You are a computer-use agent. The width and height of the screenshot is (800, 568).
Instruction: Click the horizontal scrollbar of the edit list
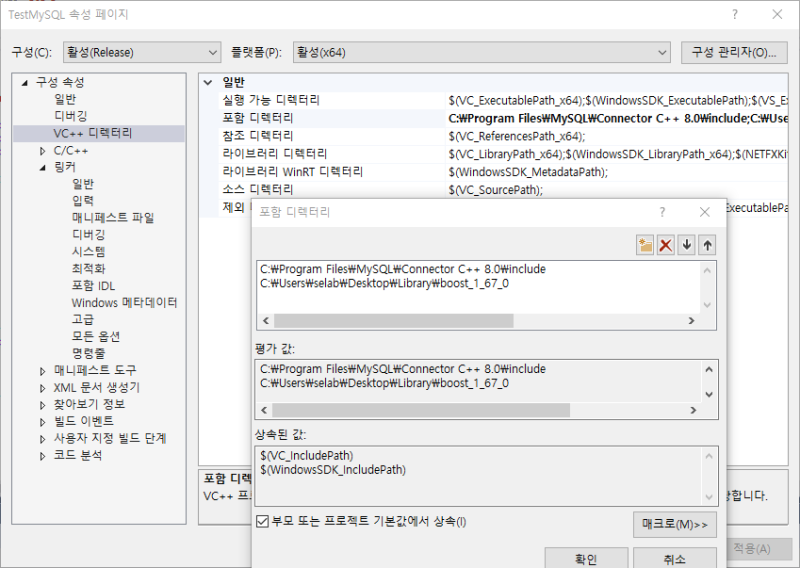[394, 320]
